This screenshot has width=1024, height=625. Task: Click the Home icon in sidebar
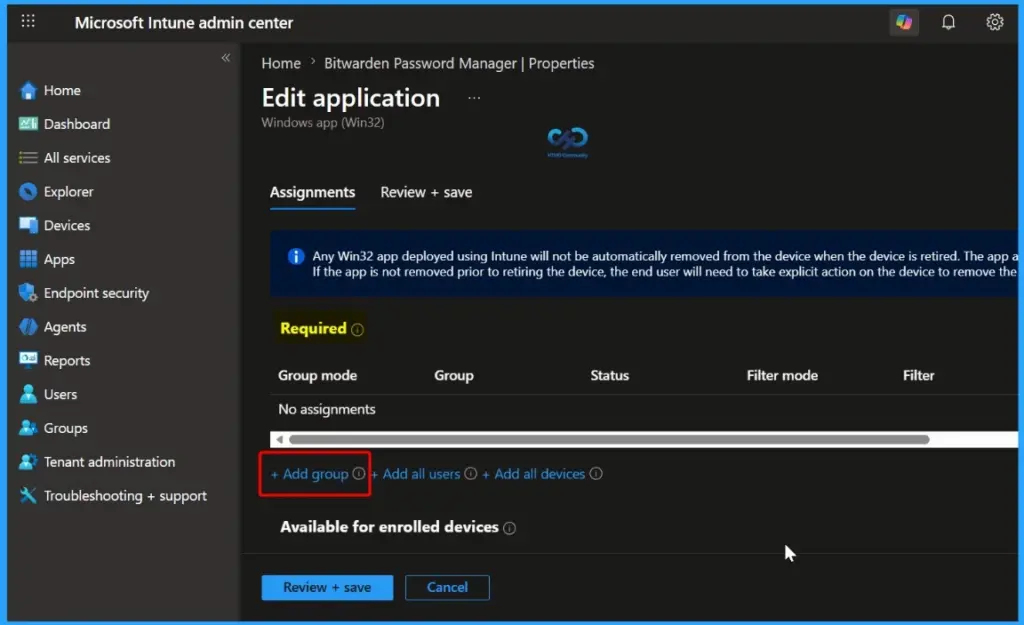28,91
